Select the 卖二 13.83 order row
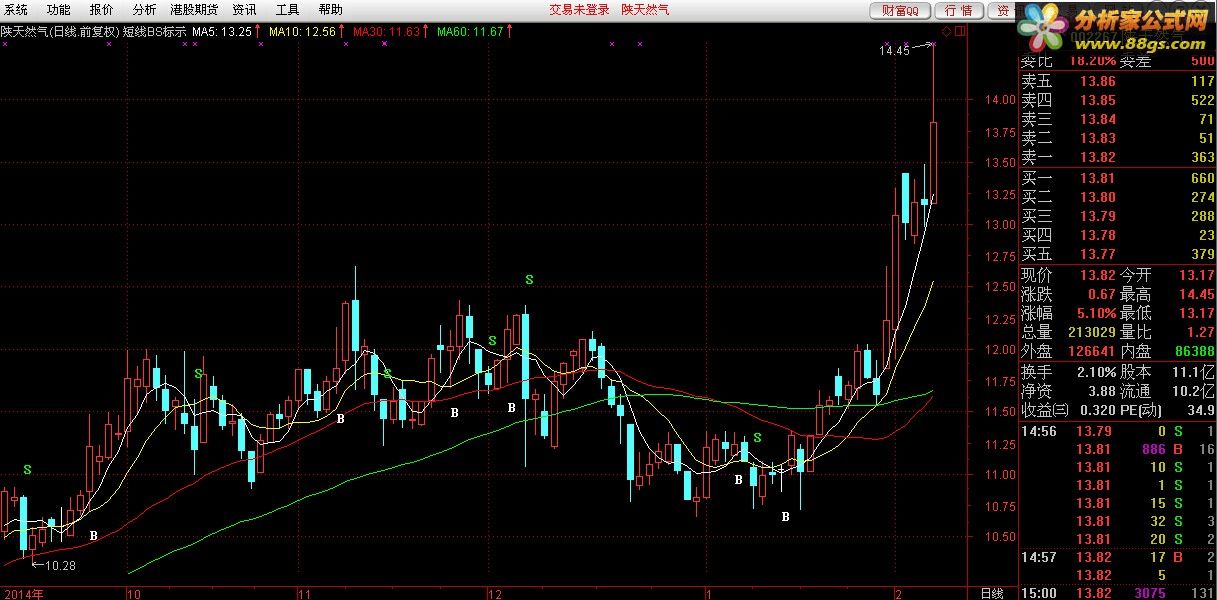This screenshot has width=1217, height=600. pos(1118,138)
